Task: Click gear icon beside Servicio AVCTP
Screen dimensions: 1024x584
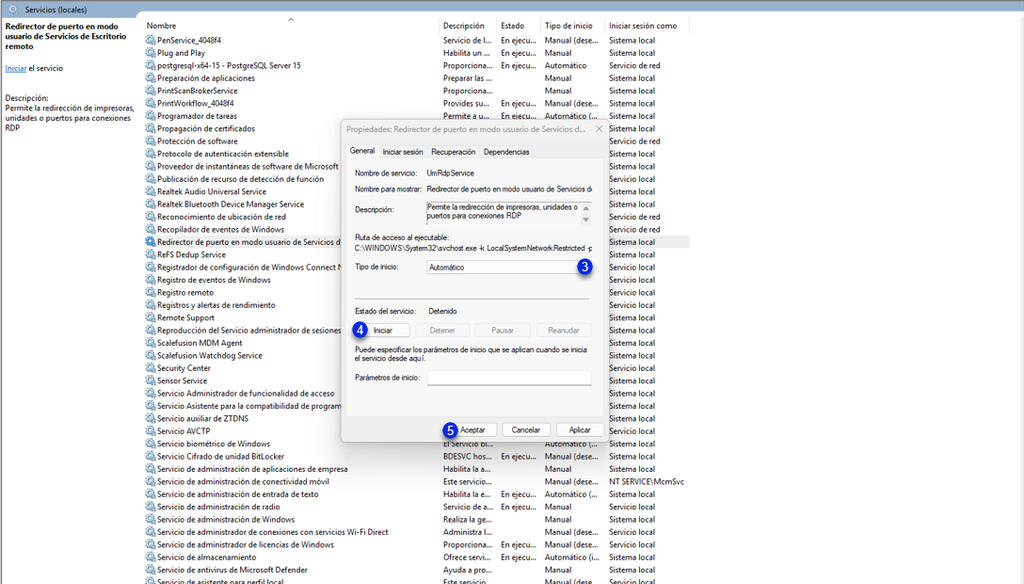Action: (x=150, y=431)
